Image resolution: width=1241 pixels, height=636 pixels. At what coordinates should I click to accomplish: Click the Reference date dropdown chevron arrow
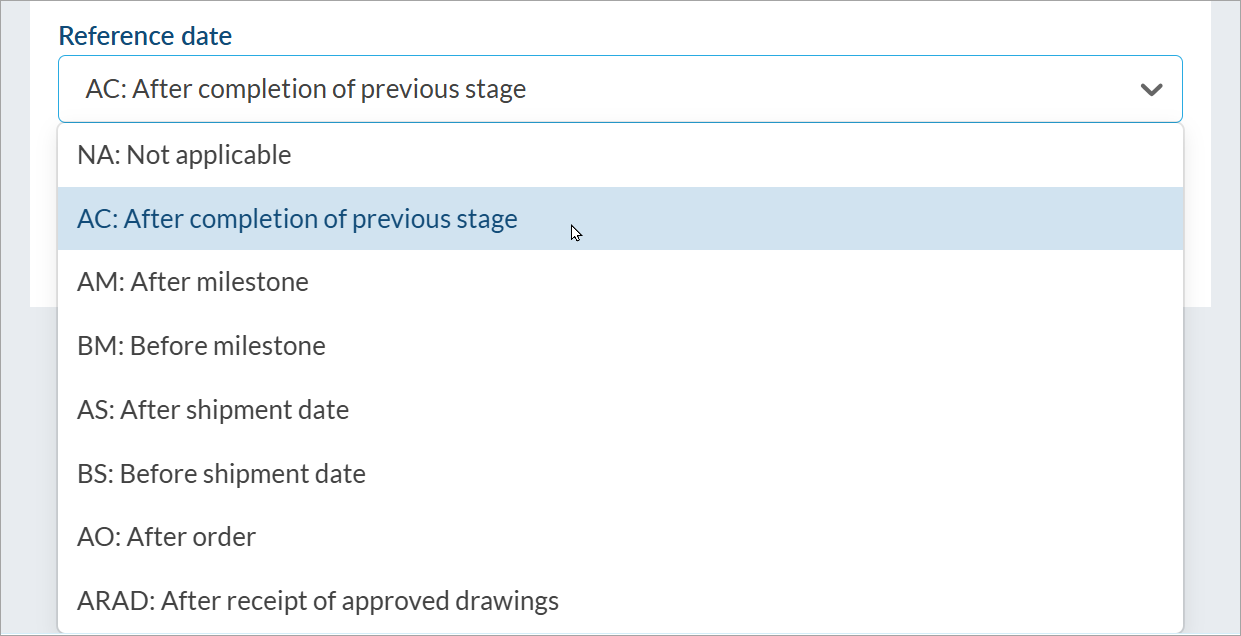pyautogui.click(x=1151, y=90)
